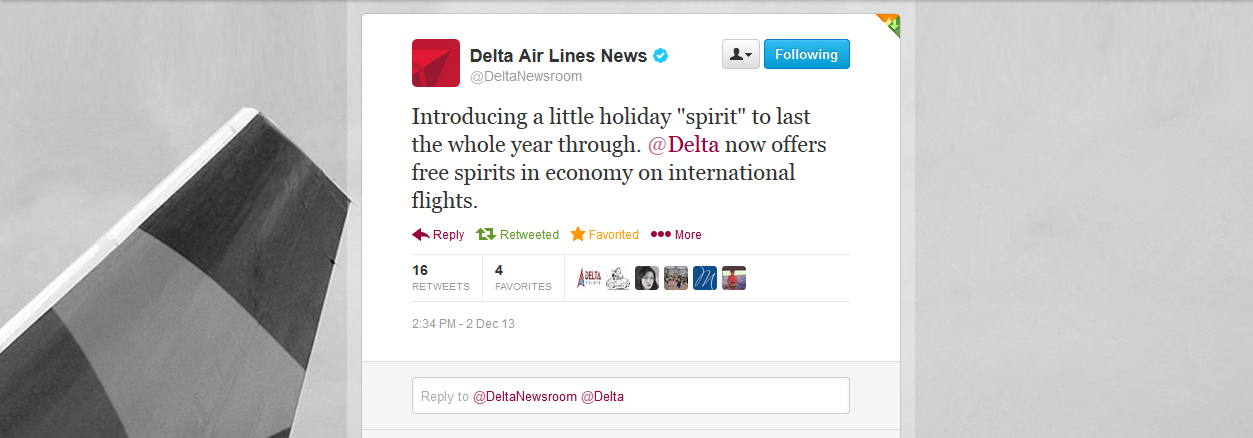Screen dimensions: 1253x438
Task: Click the Delta Pointe logo avatar
Action: click(x=590, y=278)
